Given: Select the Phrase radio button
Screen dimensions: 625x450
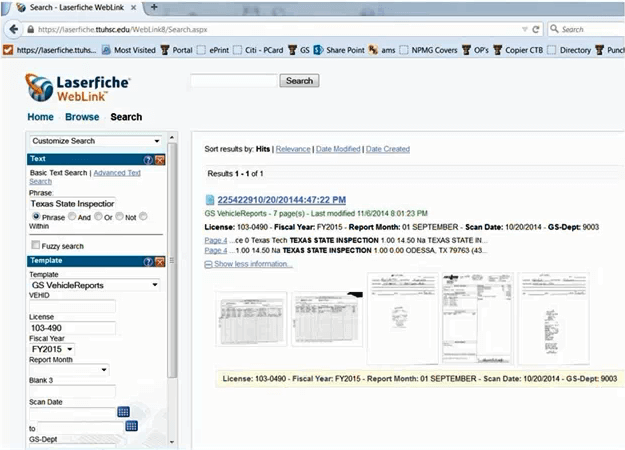Looking at the screenshot, I should coord(36,216).
